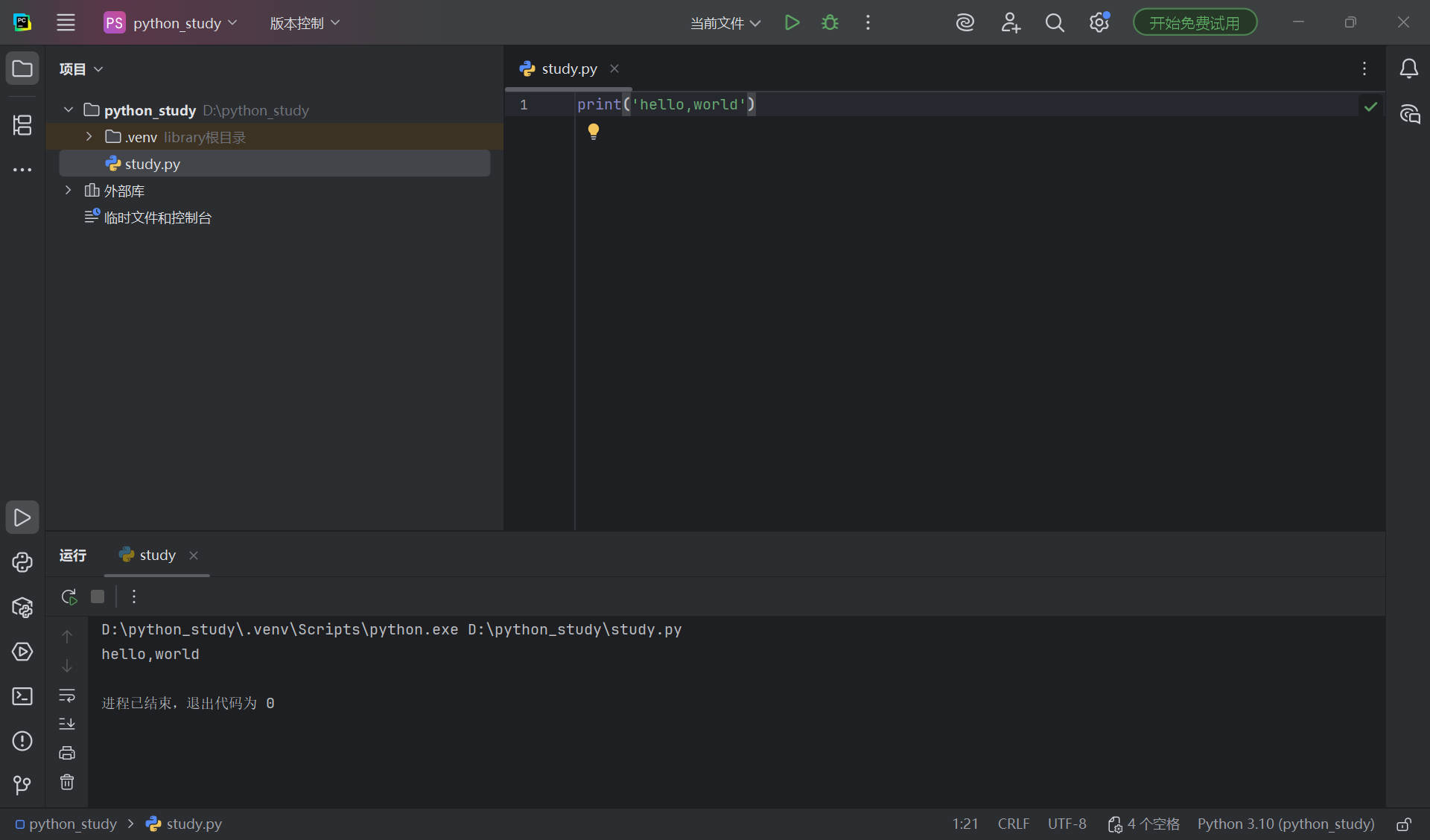Expand the .venv folder
The width and height of the screenshot is (1430, 840).
(88, 136)
